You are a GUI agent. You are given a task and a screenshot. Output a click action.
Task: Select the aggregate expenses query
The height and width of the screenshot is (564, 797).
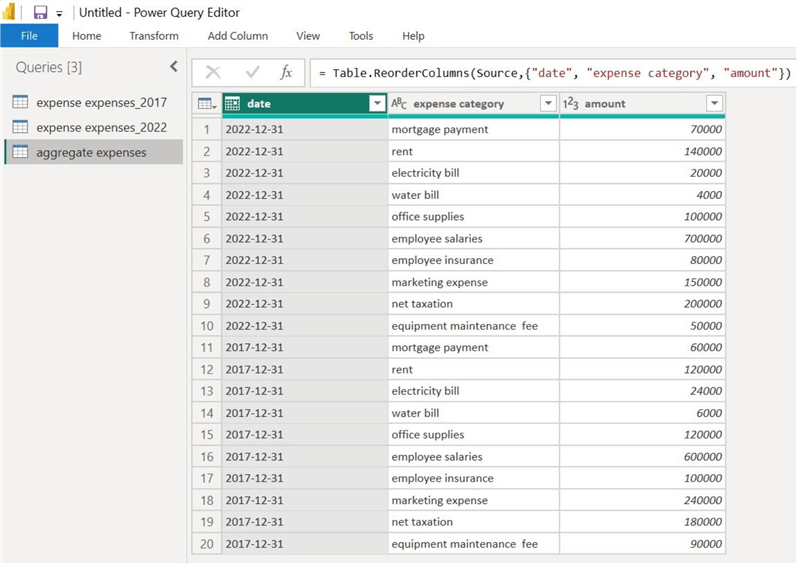(x=94, y=152)
